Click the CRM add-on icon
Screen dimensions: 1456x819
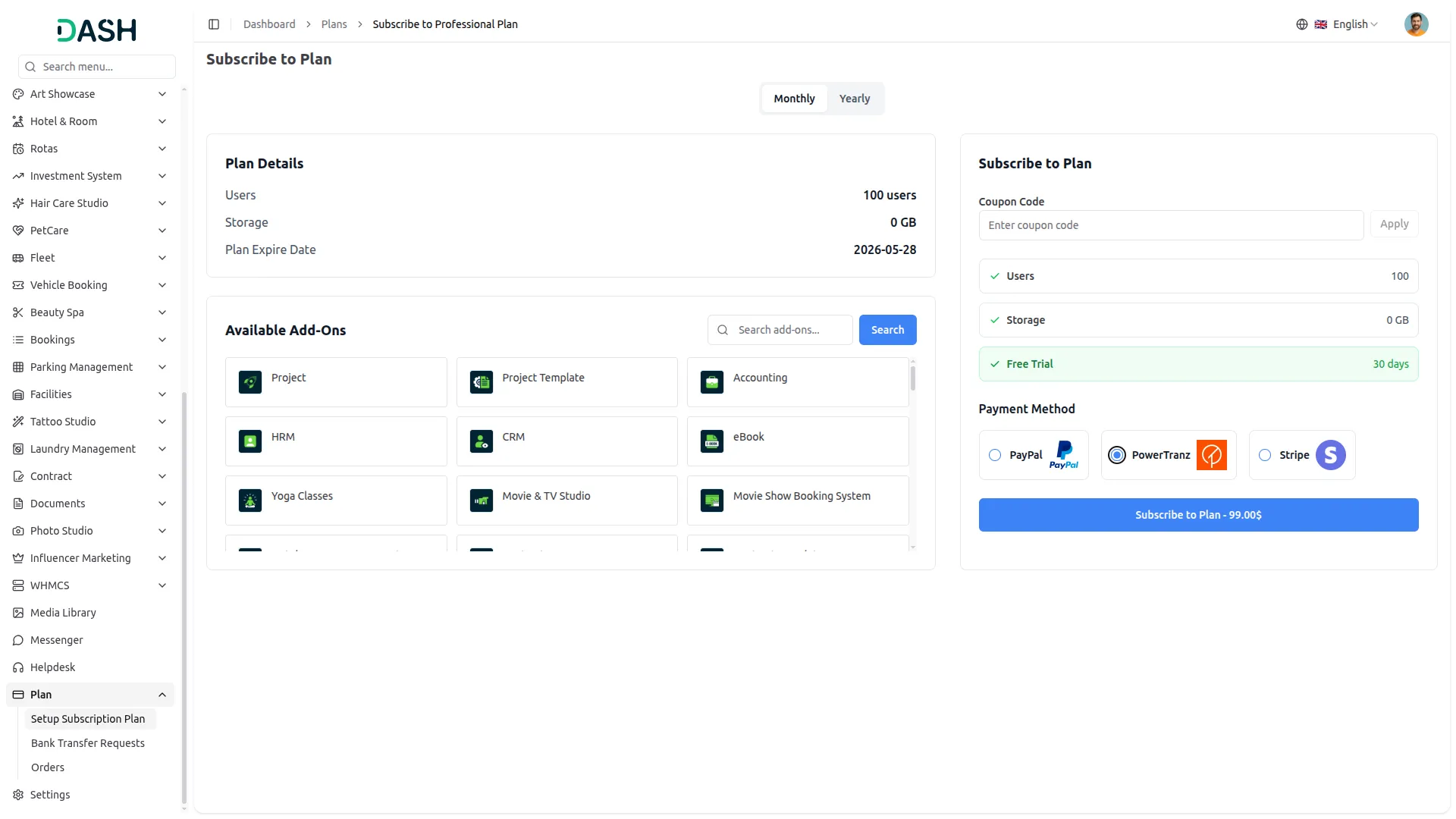click(x=482, y=441)
